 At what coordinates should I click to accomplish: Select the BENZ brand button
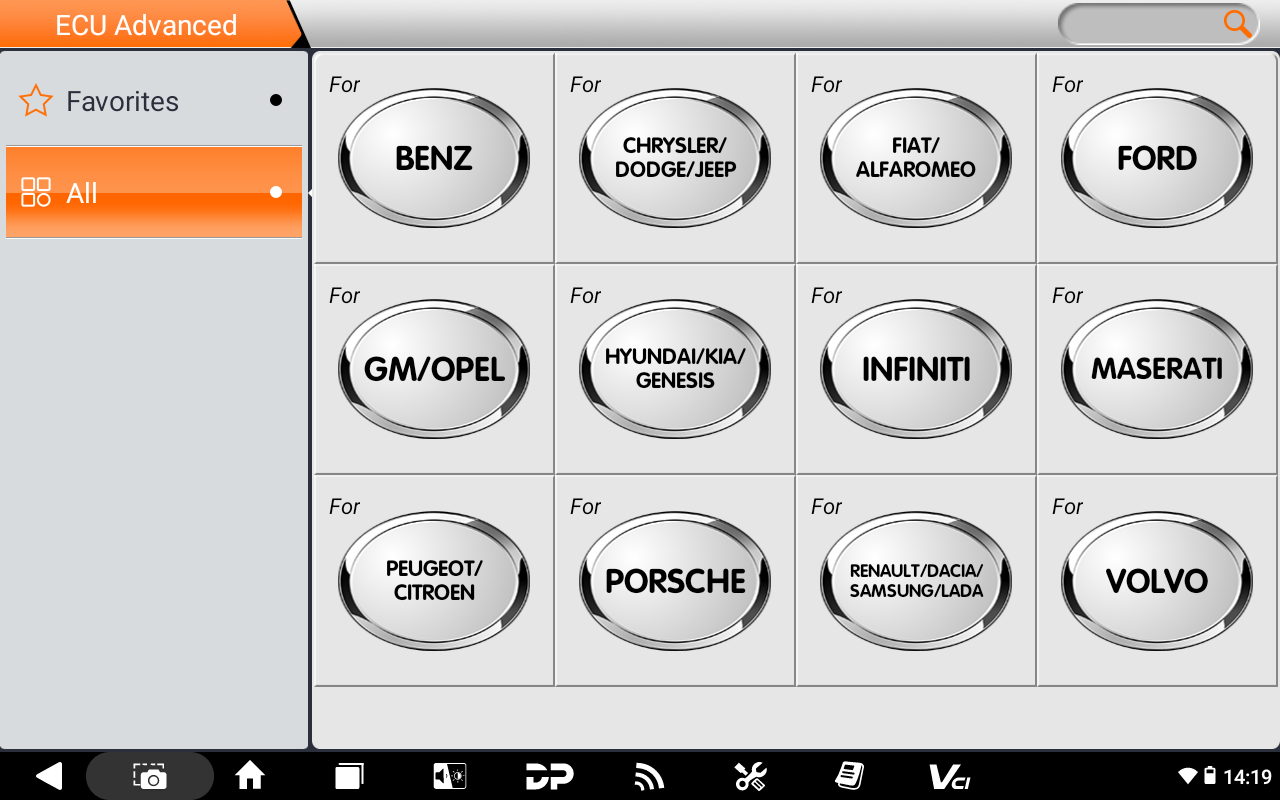pyautogui.click(x=434, y=158)
